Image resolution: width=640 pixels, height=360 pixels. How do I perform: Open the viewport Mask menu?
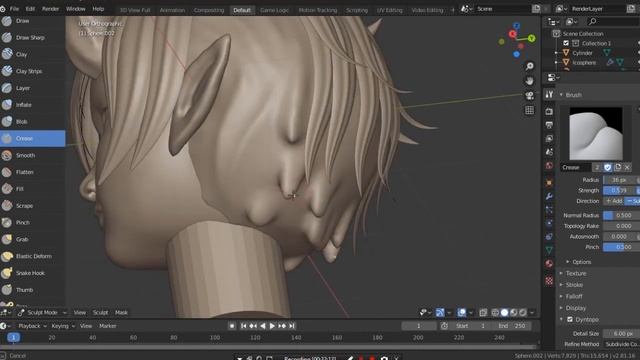click(x=121, y=313)
